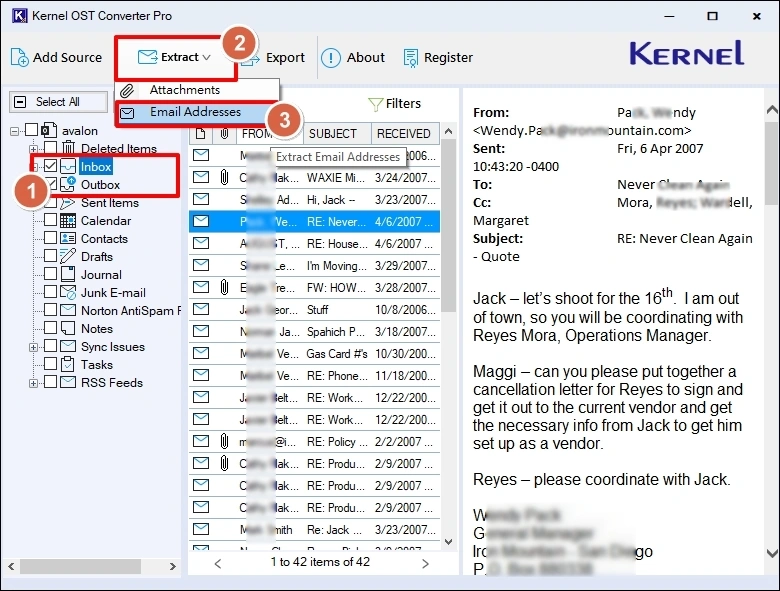780x591 pixels.
Task: Click the attachment column header icon
Action: tap(224, 134)
